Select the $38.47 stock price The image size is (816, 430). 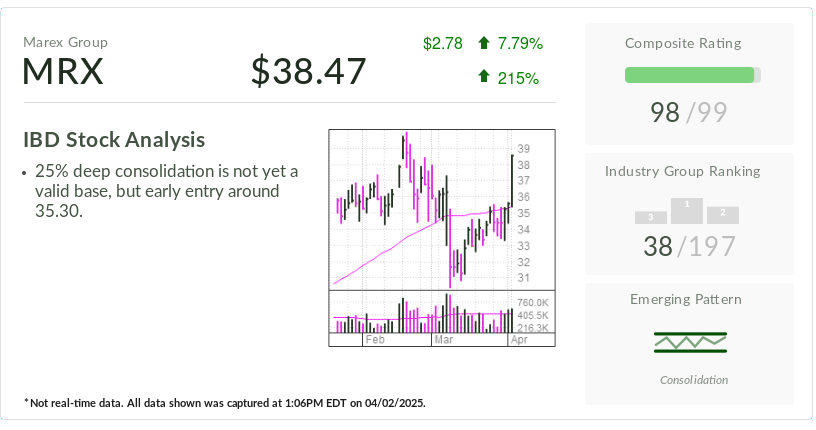coord(309,71)
